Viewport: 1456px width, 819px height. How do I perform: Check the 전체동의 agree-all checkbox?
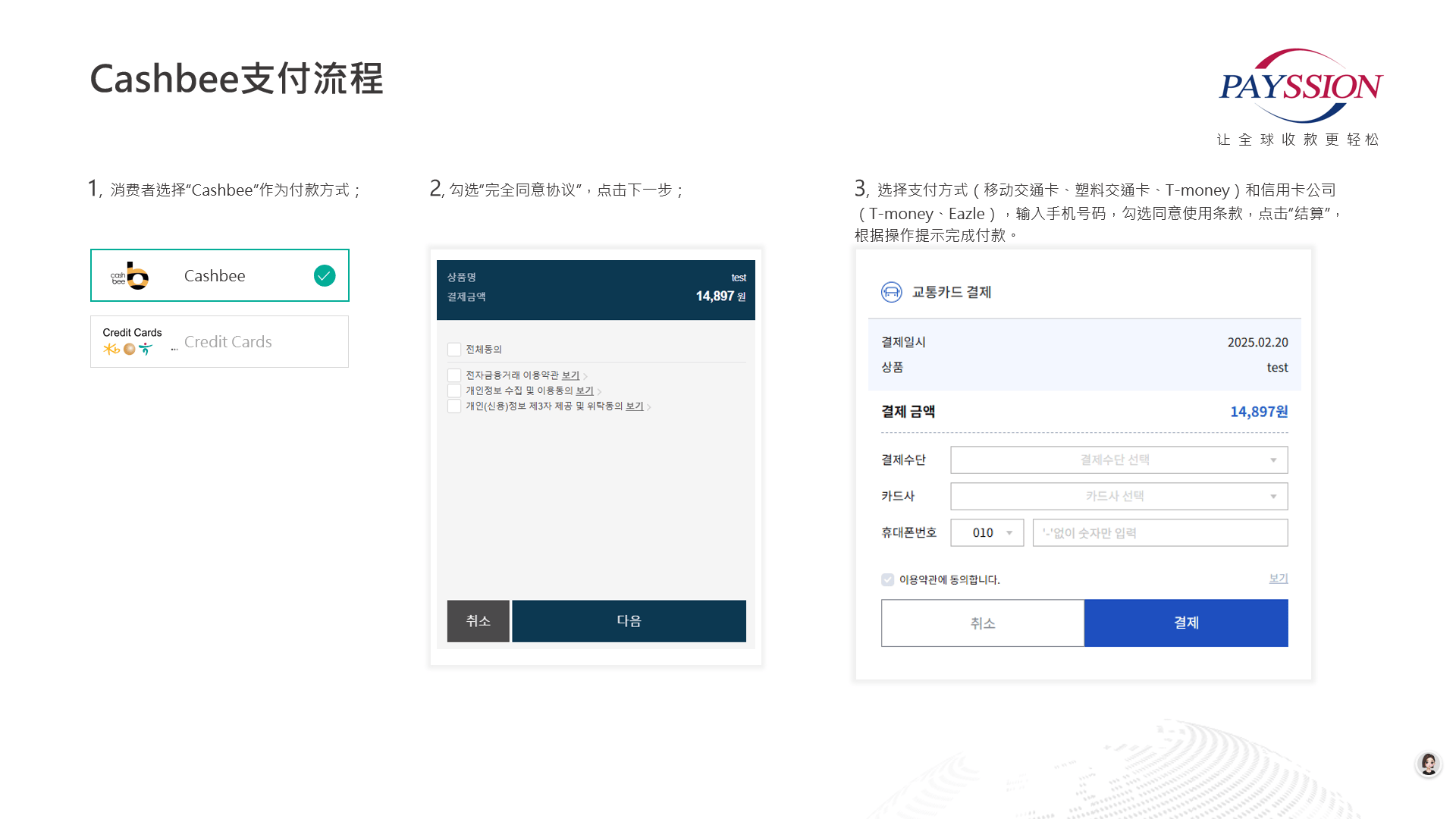tap(454, 350)
